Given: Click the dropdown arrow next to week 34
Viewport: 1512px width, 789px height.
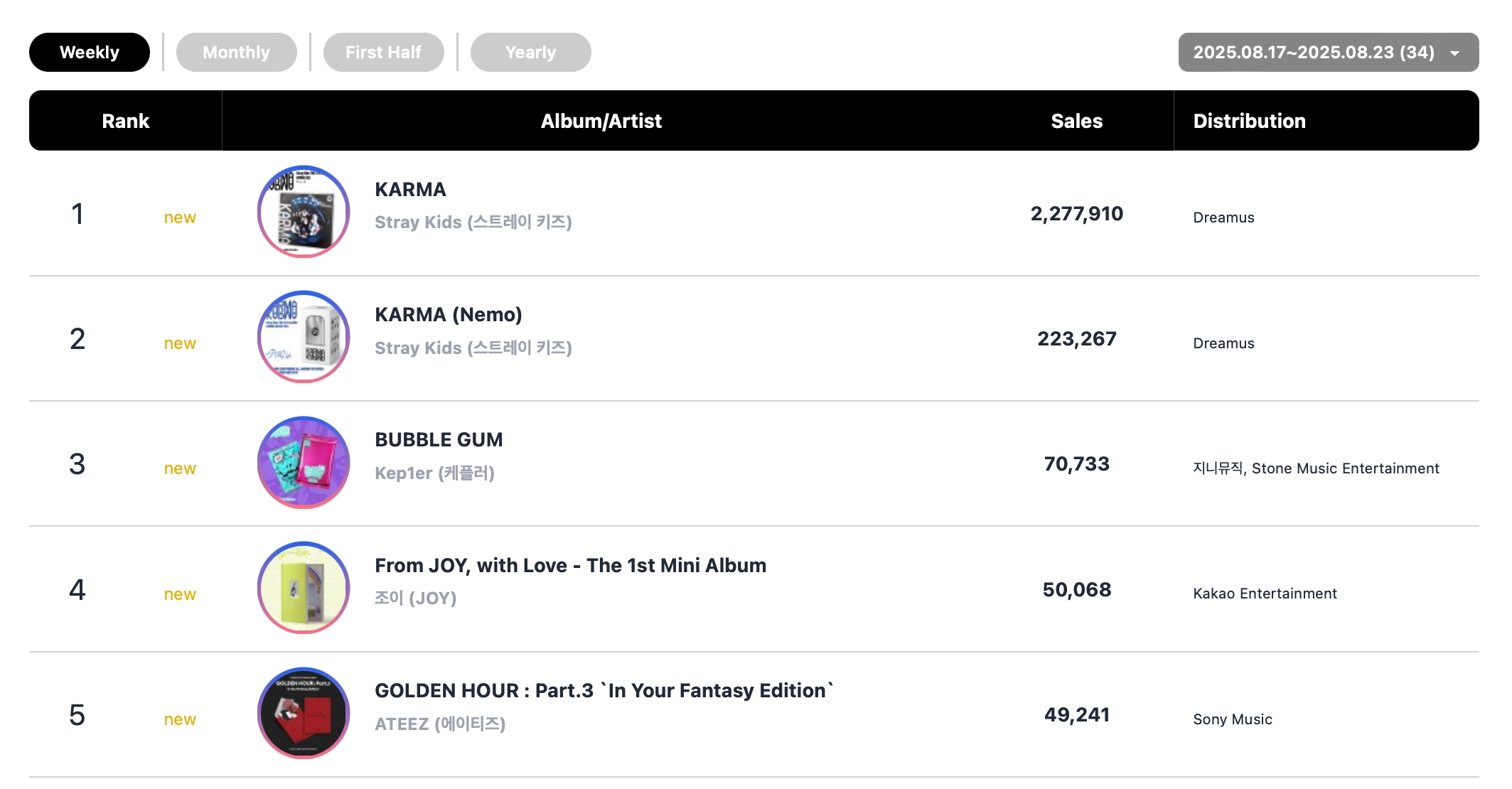Looking at the screenshot, I should pyautogui.click(x=1455, y=53).
